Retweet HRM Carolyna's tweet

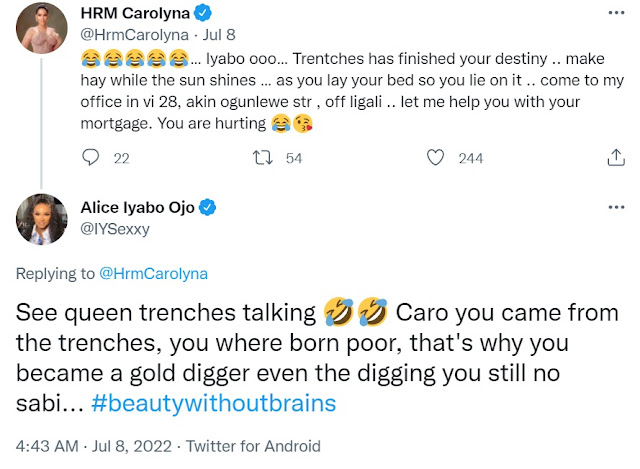tap(263, 158)
